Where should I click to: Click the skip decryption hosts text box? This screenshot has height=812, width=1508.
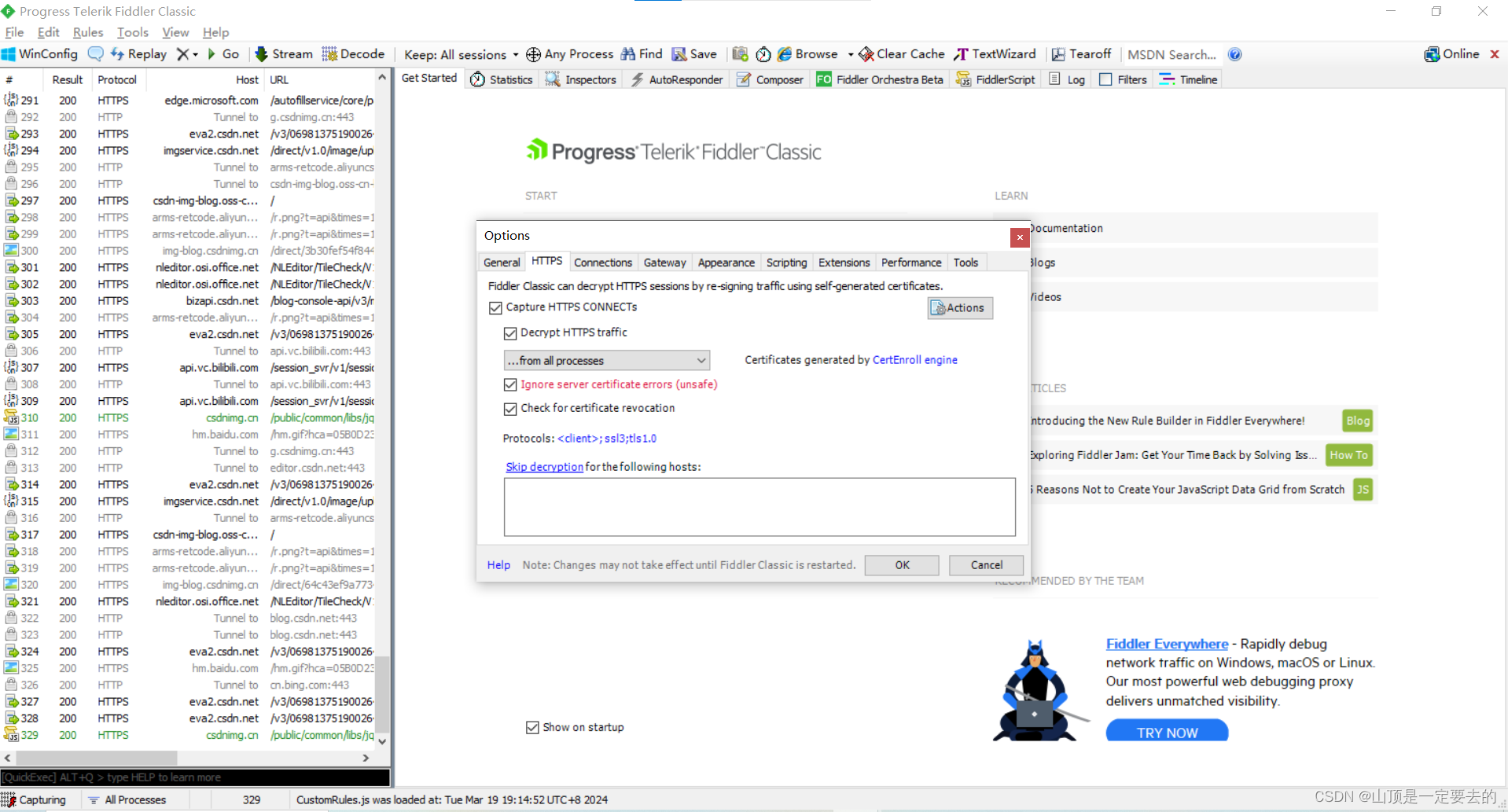point(760,507)
